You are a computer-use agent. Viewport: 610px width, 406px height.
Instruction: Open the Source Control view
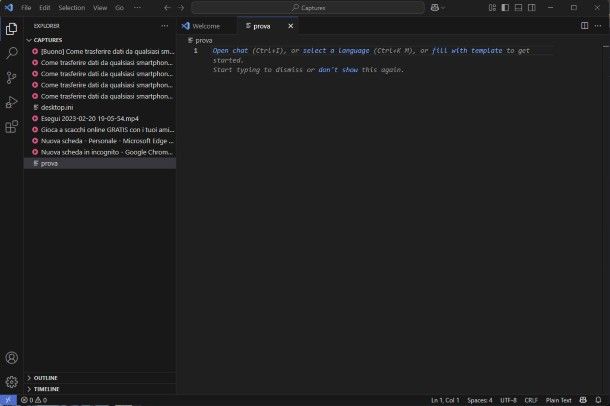[12, 77]
